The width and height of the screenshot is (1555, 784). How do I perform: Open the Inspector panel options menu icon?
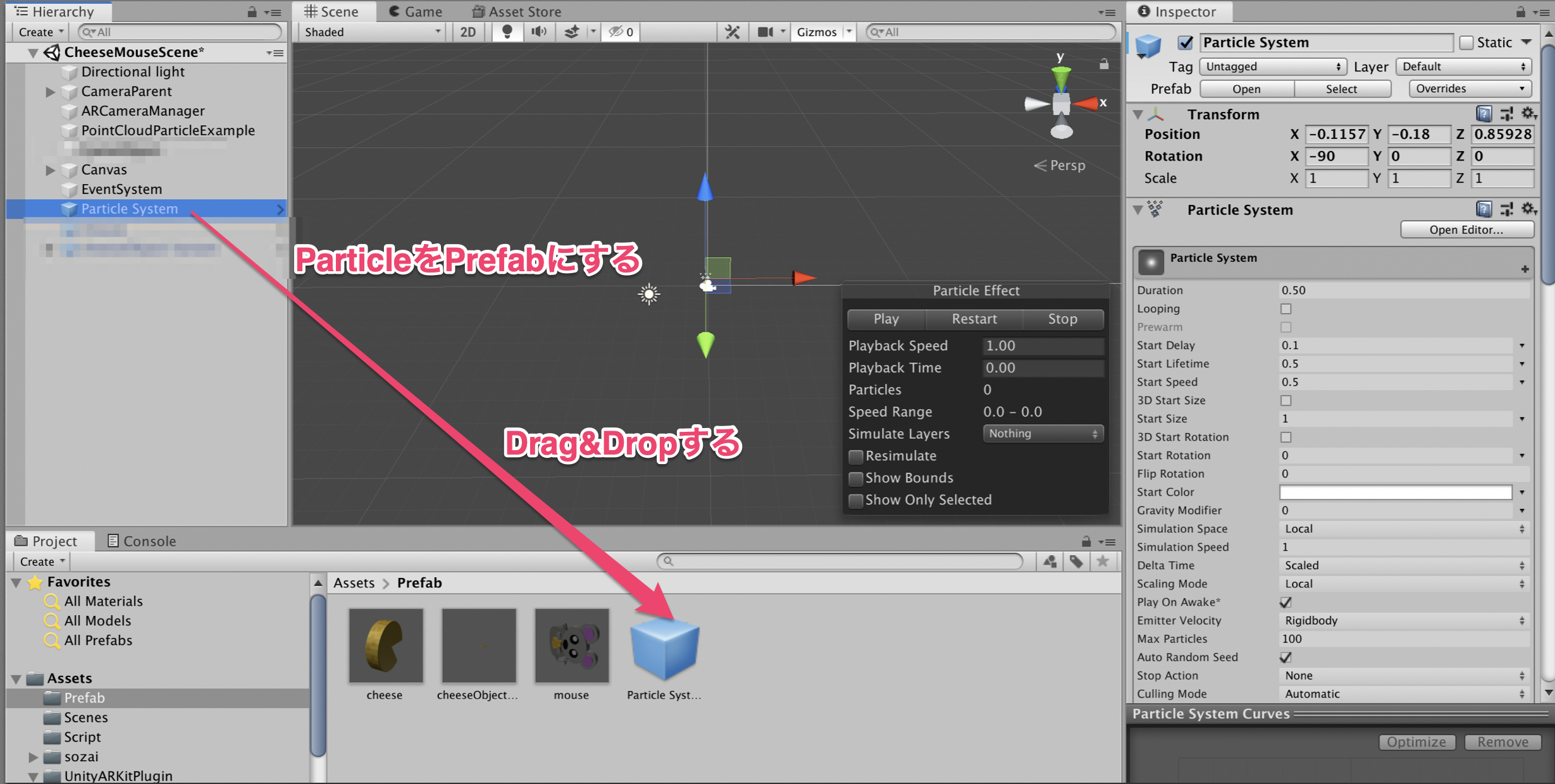(x=1542, y=11)
